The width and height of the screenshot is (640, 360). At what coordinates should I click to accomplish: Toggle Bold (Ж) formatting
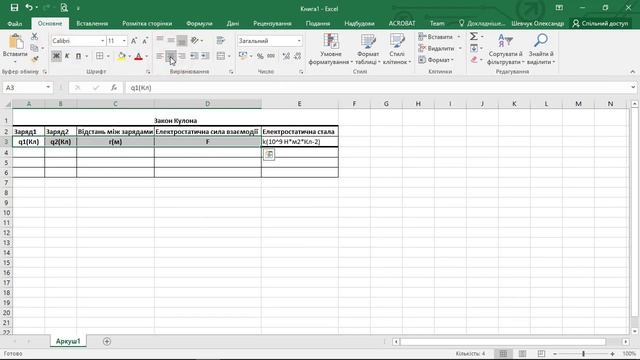point(56,56)
